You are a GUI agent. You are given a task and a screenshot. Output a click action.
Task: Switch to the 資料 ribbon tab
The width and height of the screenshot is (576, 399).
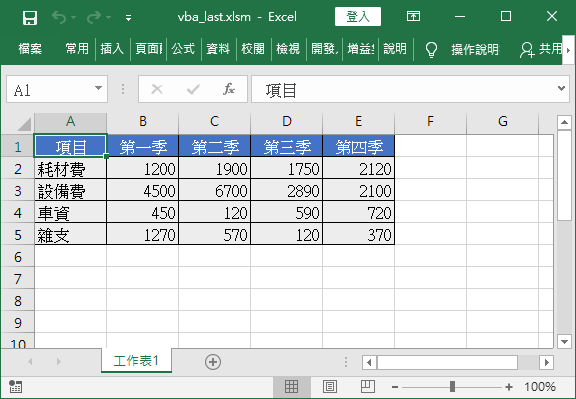[x=218, y=48]
